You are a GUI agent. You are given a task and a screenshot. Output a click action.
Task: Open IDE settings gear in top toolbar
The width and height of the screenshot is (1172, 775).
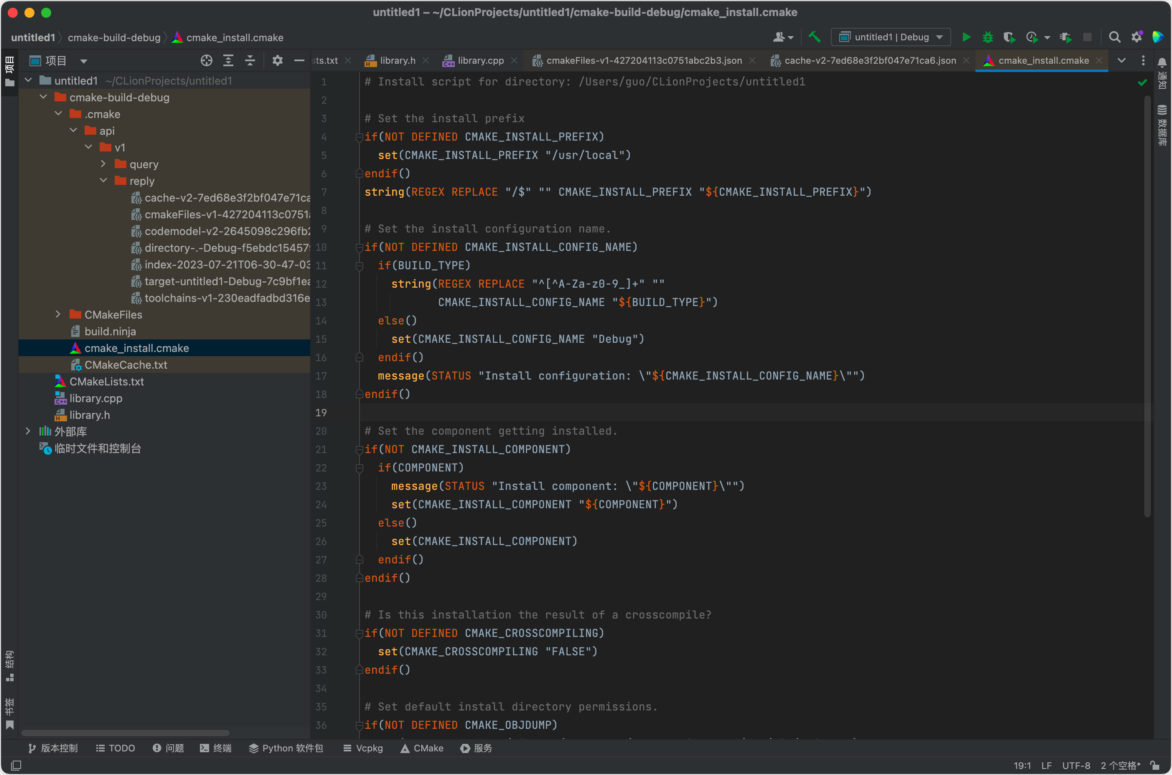pos(1137,37)
